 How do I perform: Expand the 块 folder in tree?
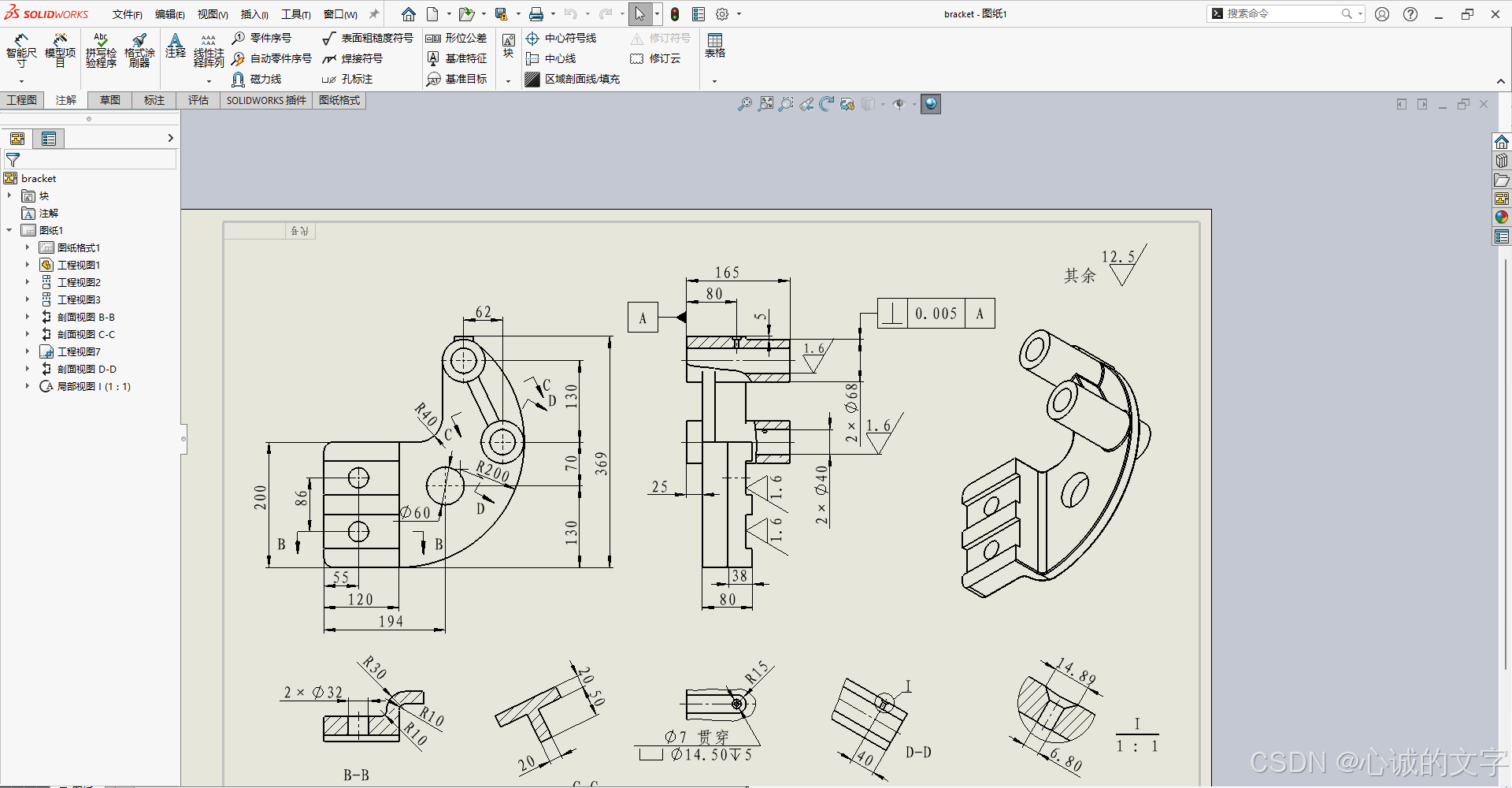pyautogui.click(x=9, y=195)
